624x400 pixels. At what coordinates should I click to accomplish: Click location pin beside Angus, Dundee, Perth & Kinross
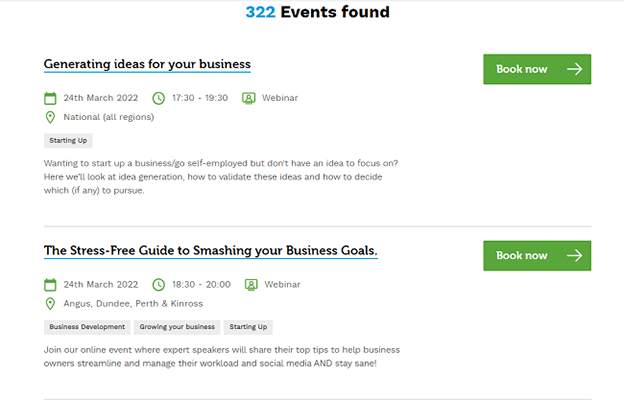(50, 303)
